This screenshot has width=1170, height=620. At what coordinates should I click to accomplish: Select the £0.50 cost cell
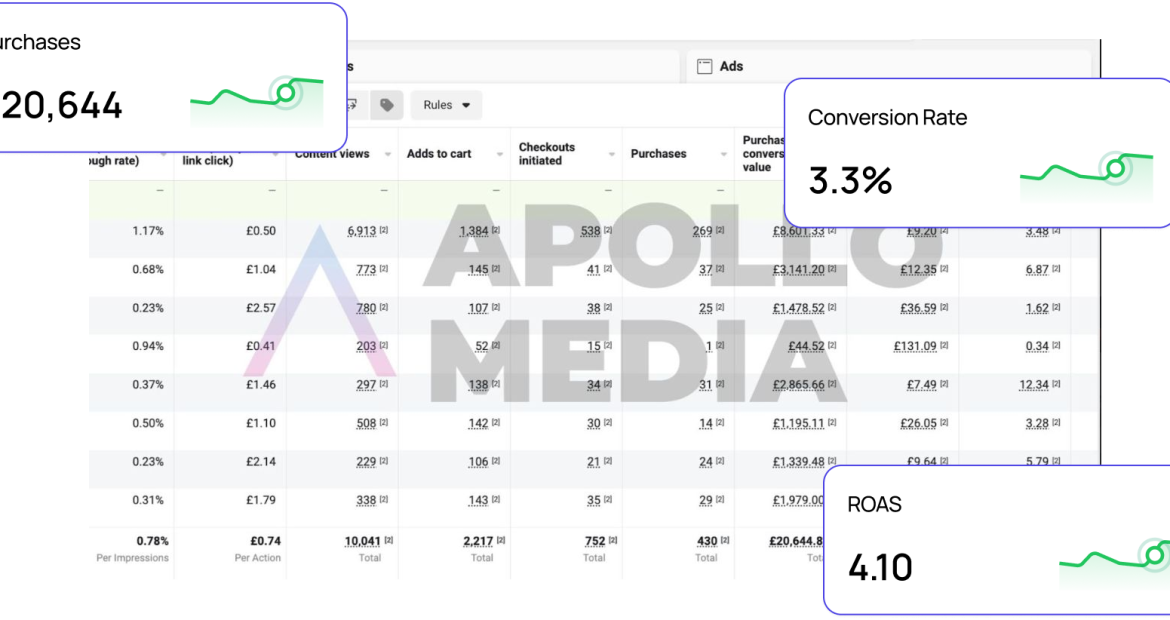(261, 231)
